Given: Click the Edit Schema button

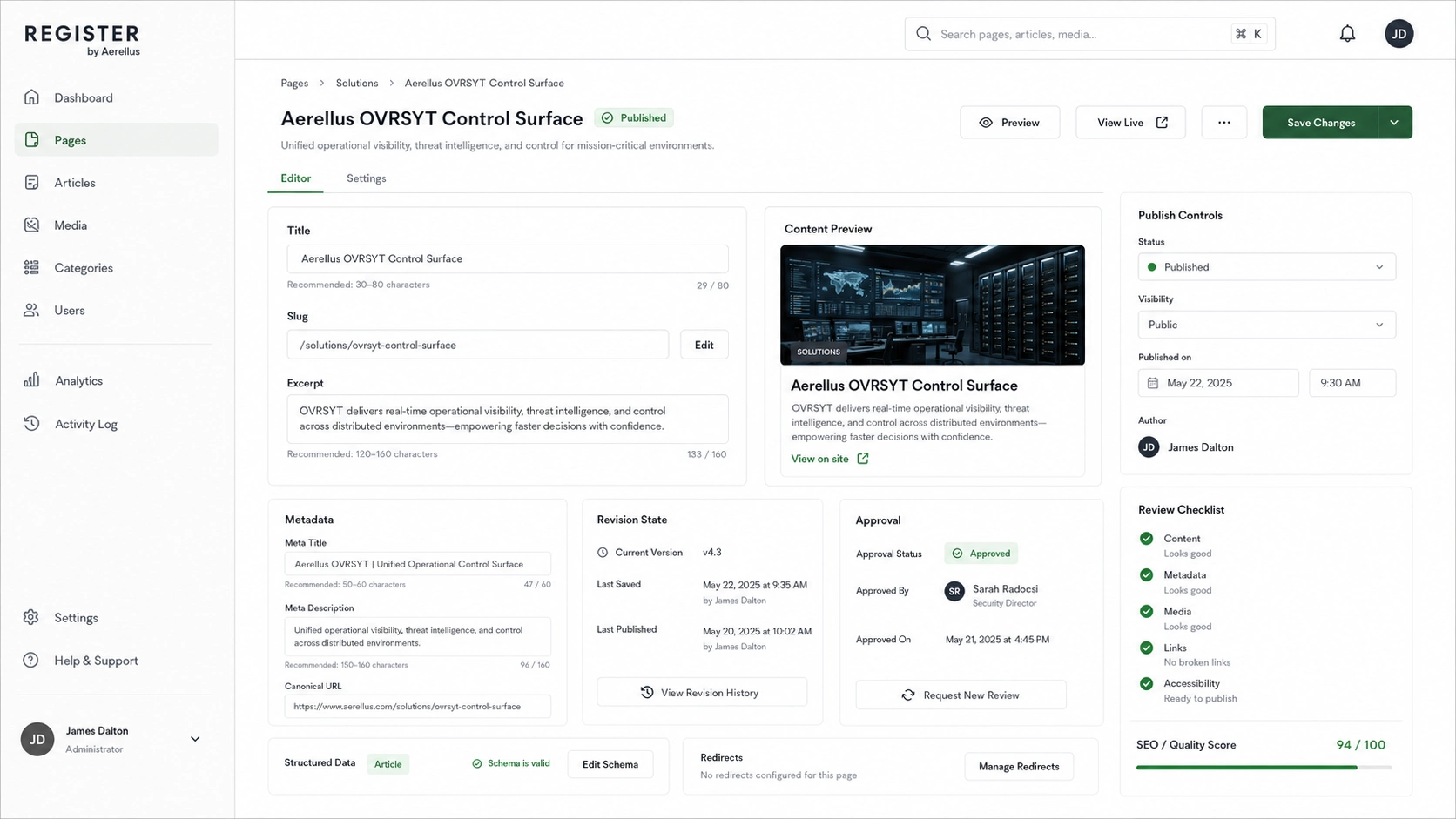Looking at the screenshot, I should tap(610, 764).
